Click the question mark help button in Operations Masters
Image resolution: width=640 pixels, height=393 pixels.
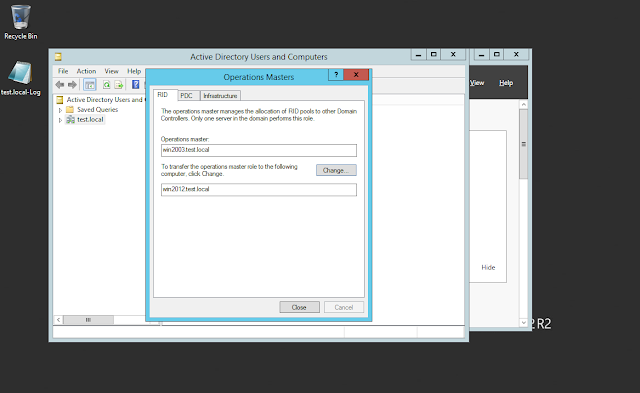336,74
